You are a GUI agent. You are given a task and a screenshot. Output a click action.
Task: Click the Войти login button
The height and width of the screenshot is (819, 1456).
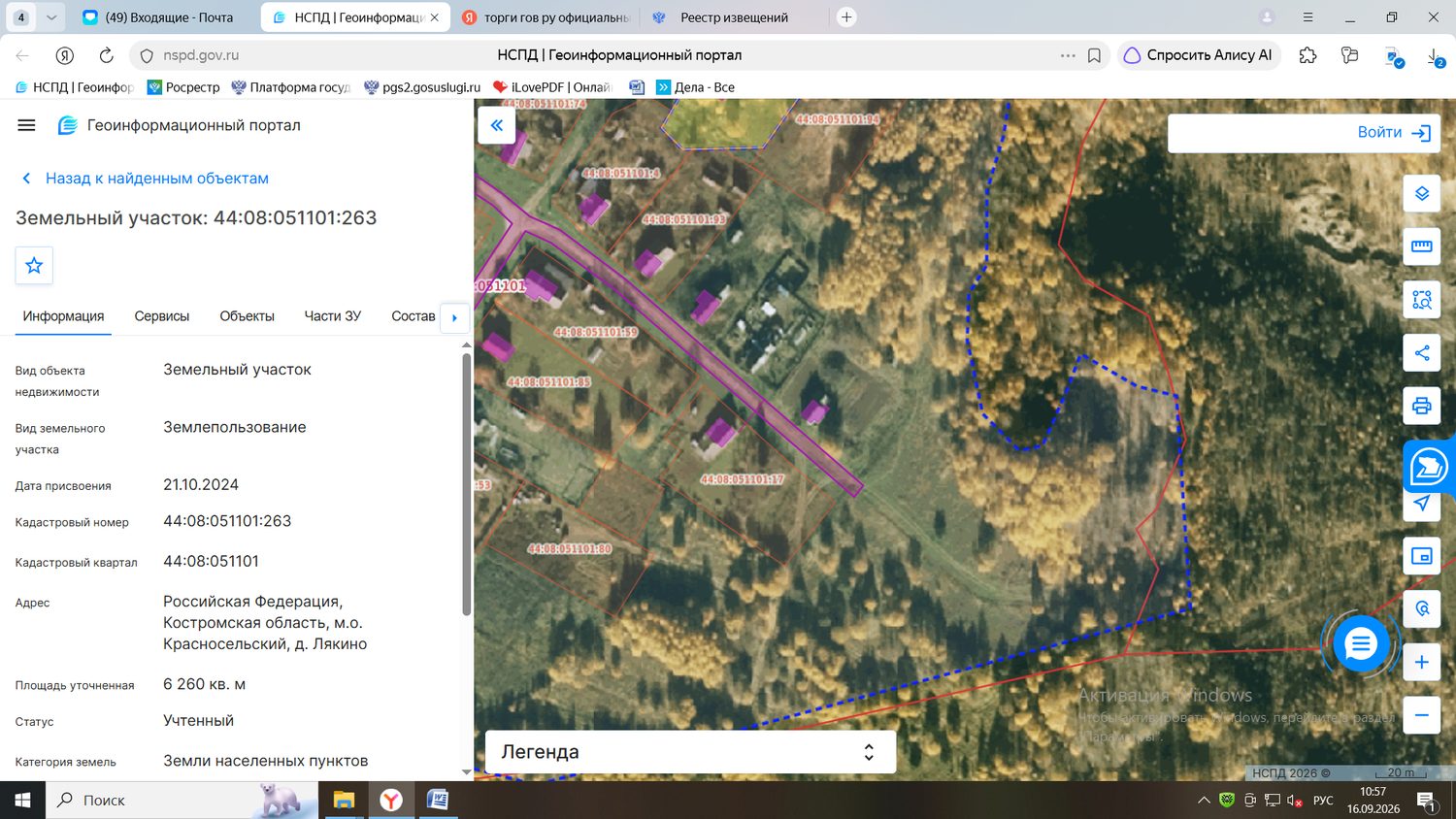[1394, 133]
